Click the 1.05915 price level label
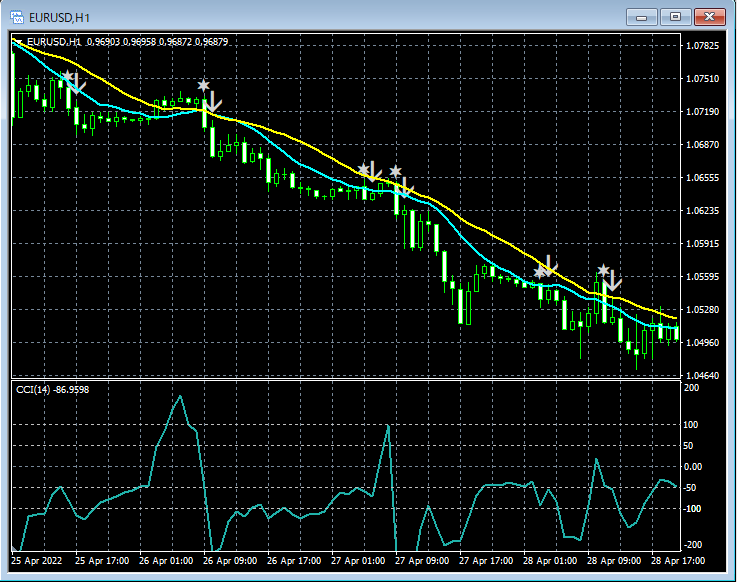Viewport: 738px width, 582px height. coord(702,243)
